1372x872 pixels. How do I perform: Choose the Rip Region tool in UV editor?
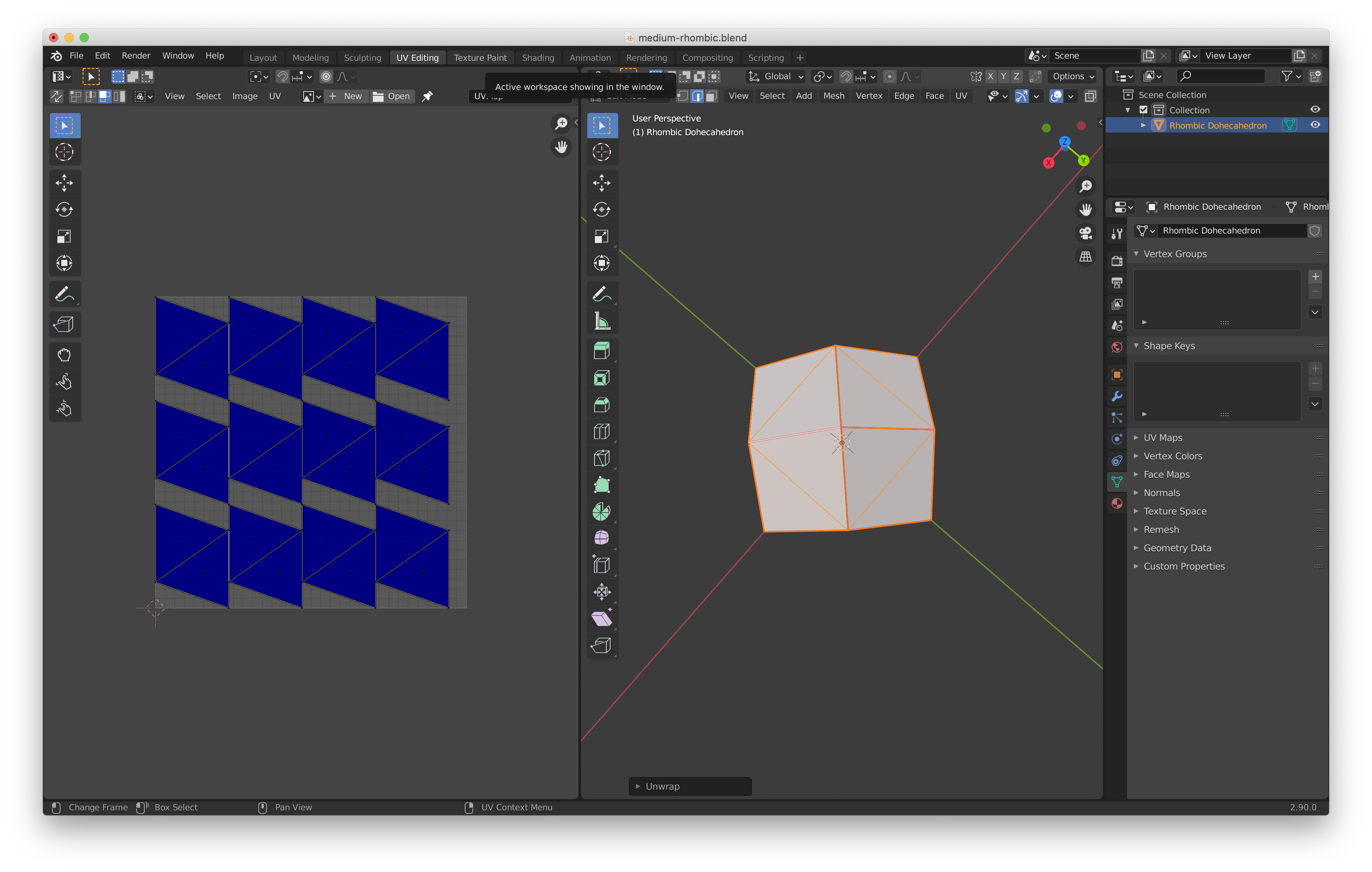[x=64, y=325]
